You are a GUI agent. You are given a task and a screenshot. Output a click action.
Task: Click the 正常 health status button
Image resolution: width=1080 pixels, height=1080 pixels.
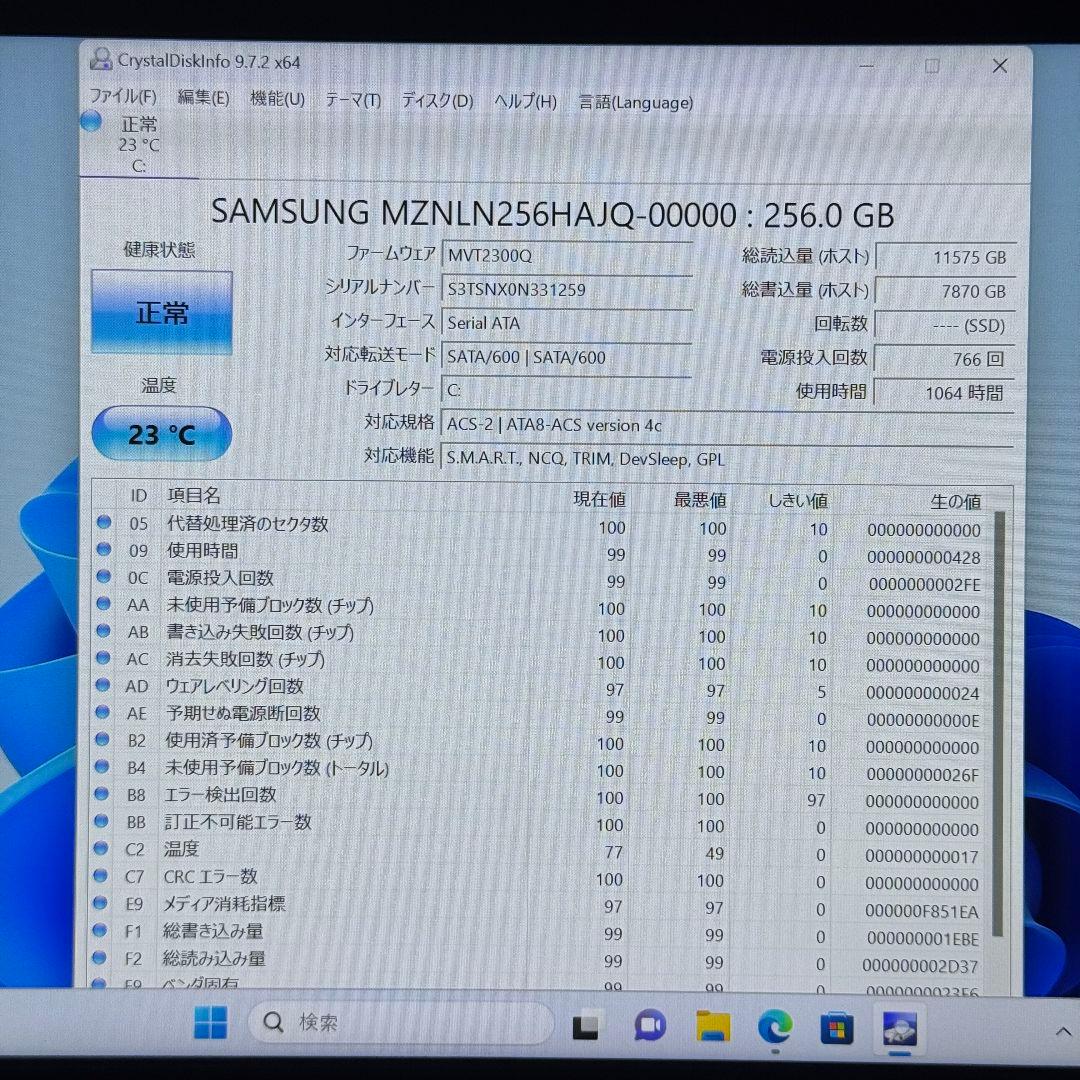[x=162, y=312]
